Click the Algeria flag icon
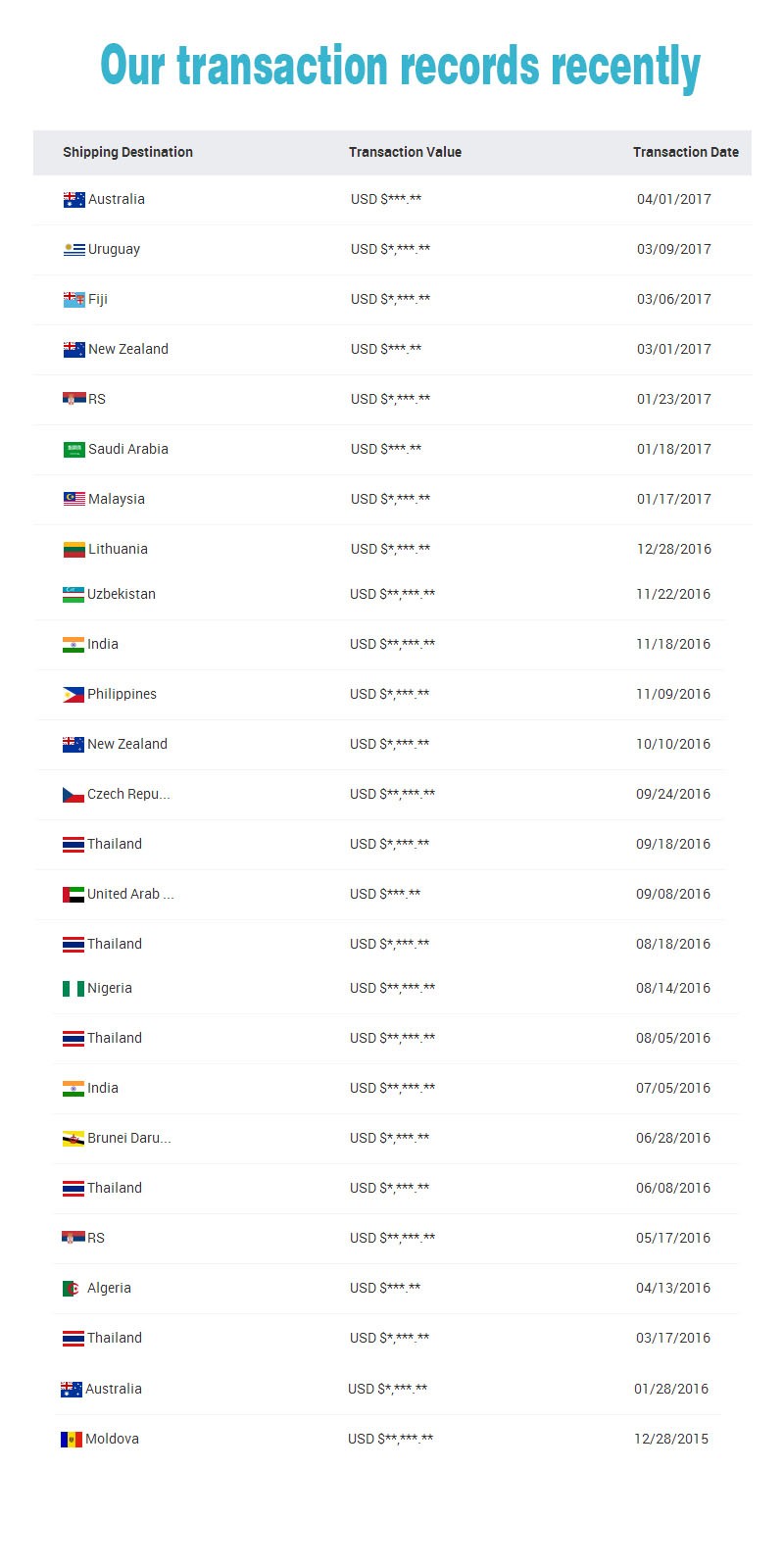This screenshot has width=784, height=1568. click(72, 1289)
